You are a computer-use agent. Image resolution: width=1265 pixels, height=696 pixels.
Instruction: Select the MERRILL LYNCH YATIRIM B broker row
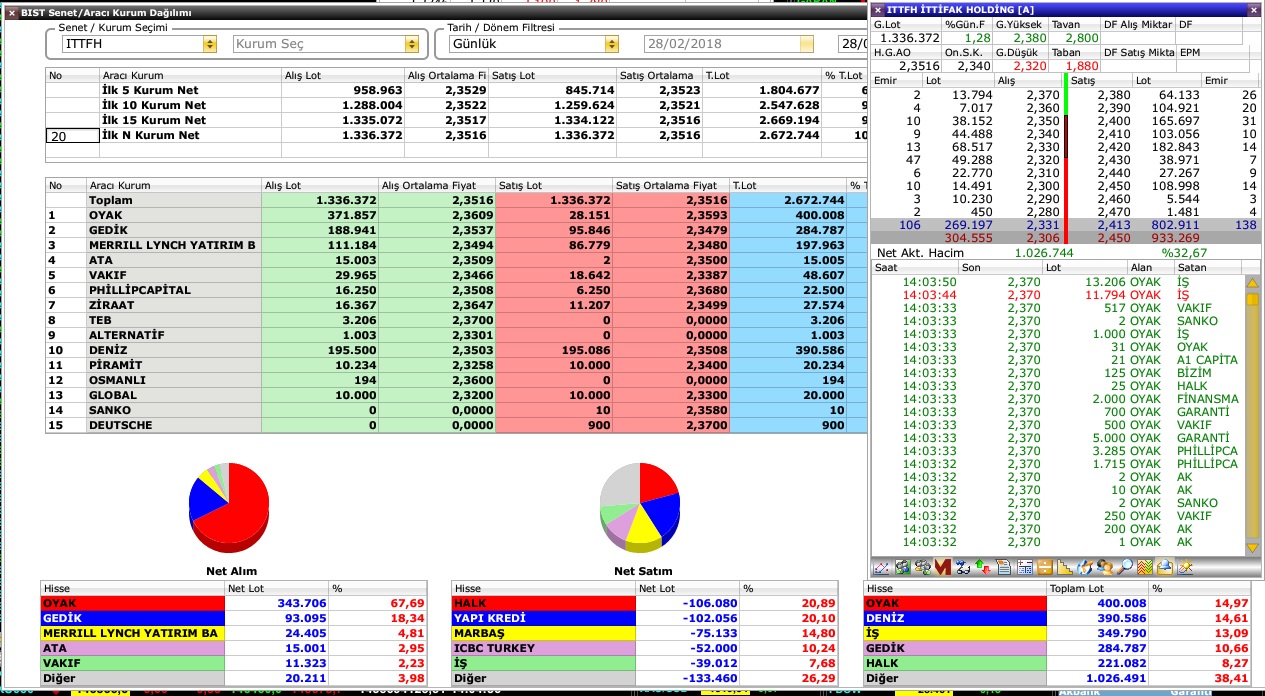455,245
